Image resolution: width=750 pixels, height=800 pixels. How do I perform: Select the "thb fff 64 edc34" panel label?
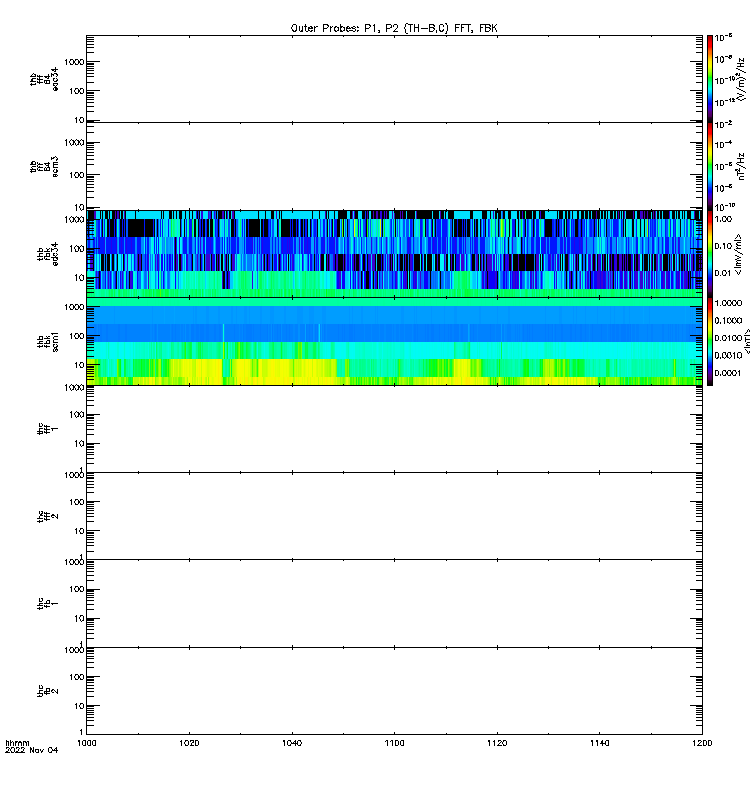coord(44,79)
